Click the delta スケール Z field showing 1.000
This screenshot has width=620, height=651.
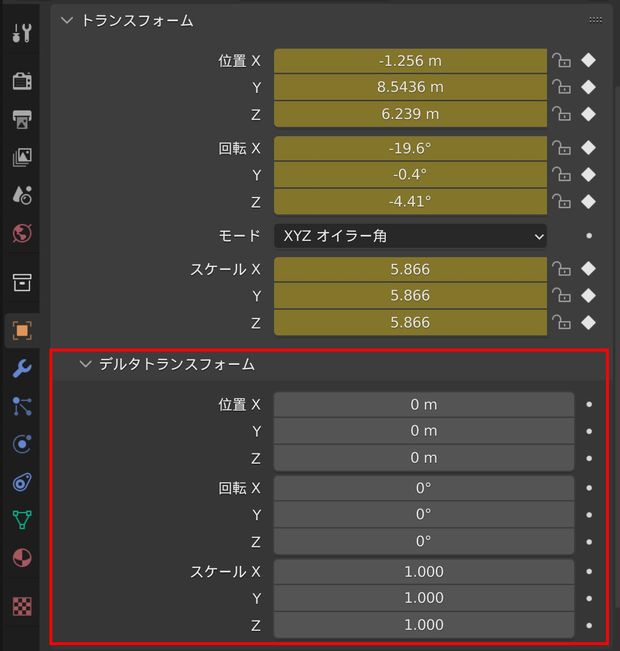coord(424,625)
